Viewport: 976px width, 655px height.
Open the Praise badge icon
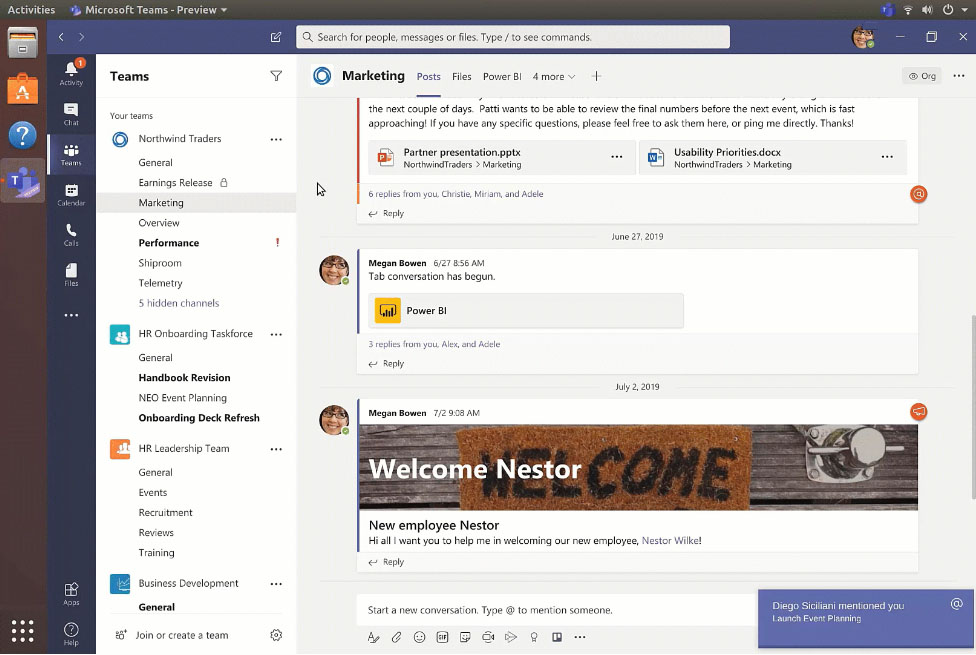tap(534, 637)
